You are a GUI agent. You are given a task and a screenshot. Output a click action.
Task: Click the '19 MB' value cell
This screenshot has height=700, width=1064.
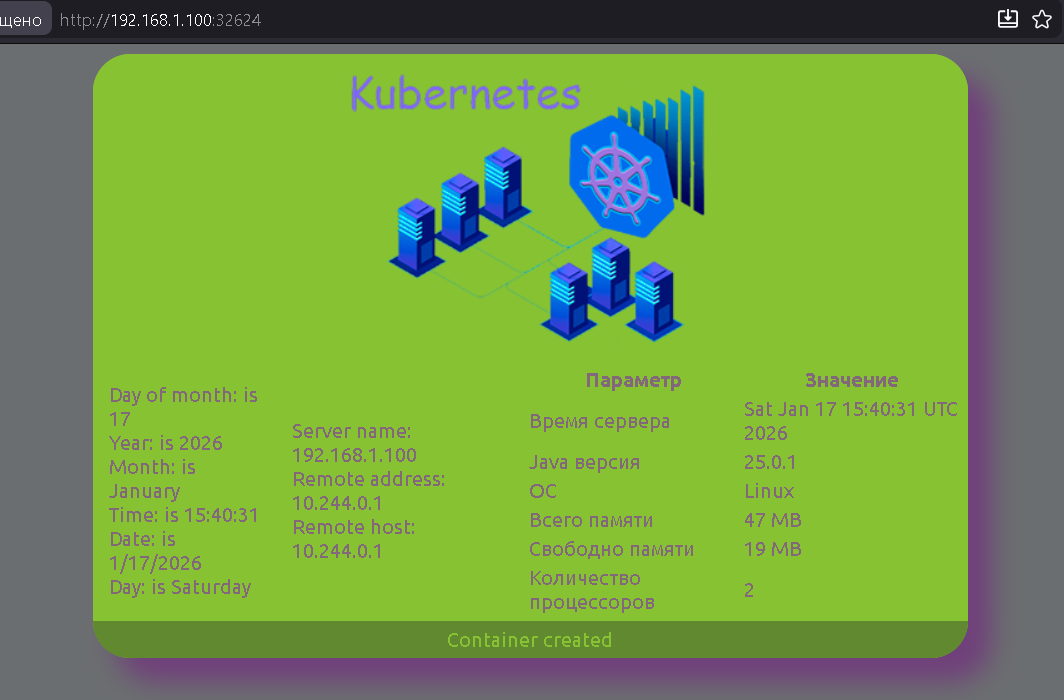coord(773,549)
